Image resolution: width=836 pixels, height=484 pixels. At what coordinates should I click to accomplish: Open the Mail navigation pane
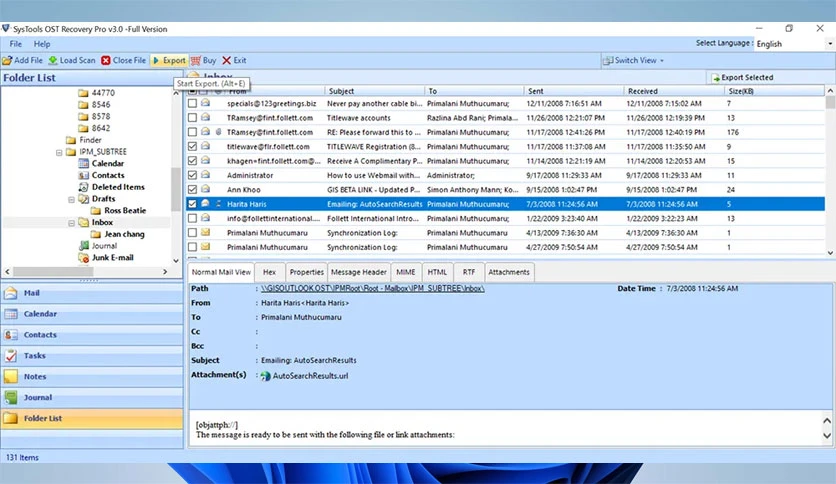tap(92, 293)
